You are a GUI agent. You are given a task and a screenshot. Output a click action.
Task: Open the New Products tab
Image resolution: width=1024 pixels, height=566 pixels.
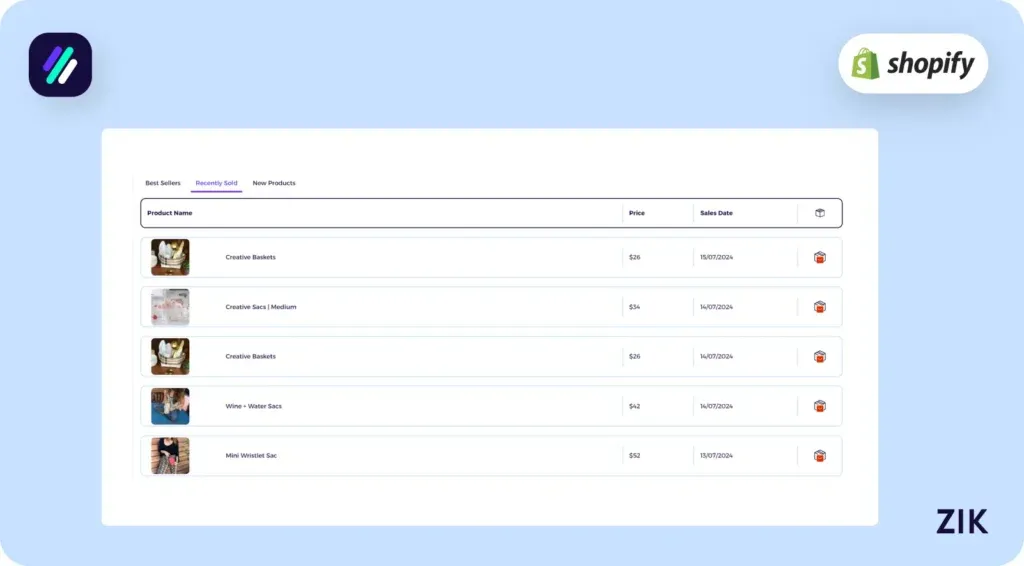tap(274, 184)
